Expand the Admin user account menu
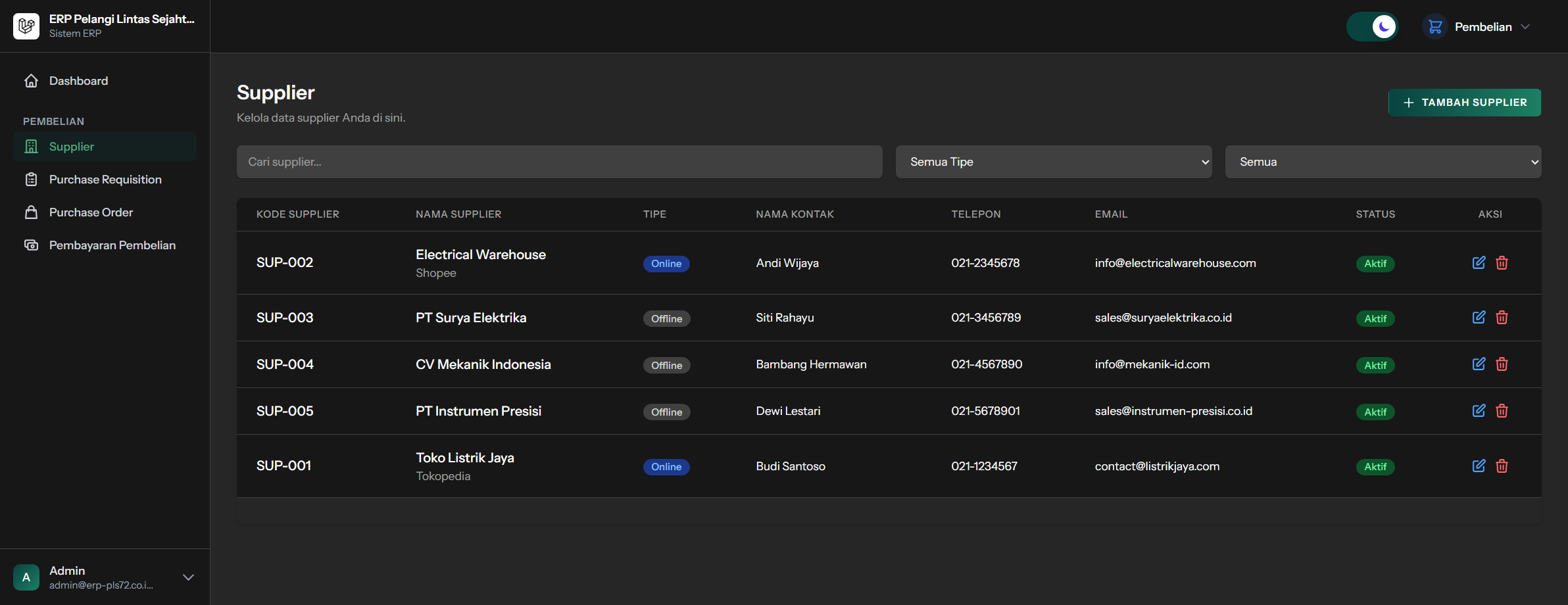The width and height of the screenshot is (1568, 605). pyautogui.click(x=188, y=577)
